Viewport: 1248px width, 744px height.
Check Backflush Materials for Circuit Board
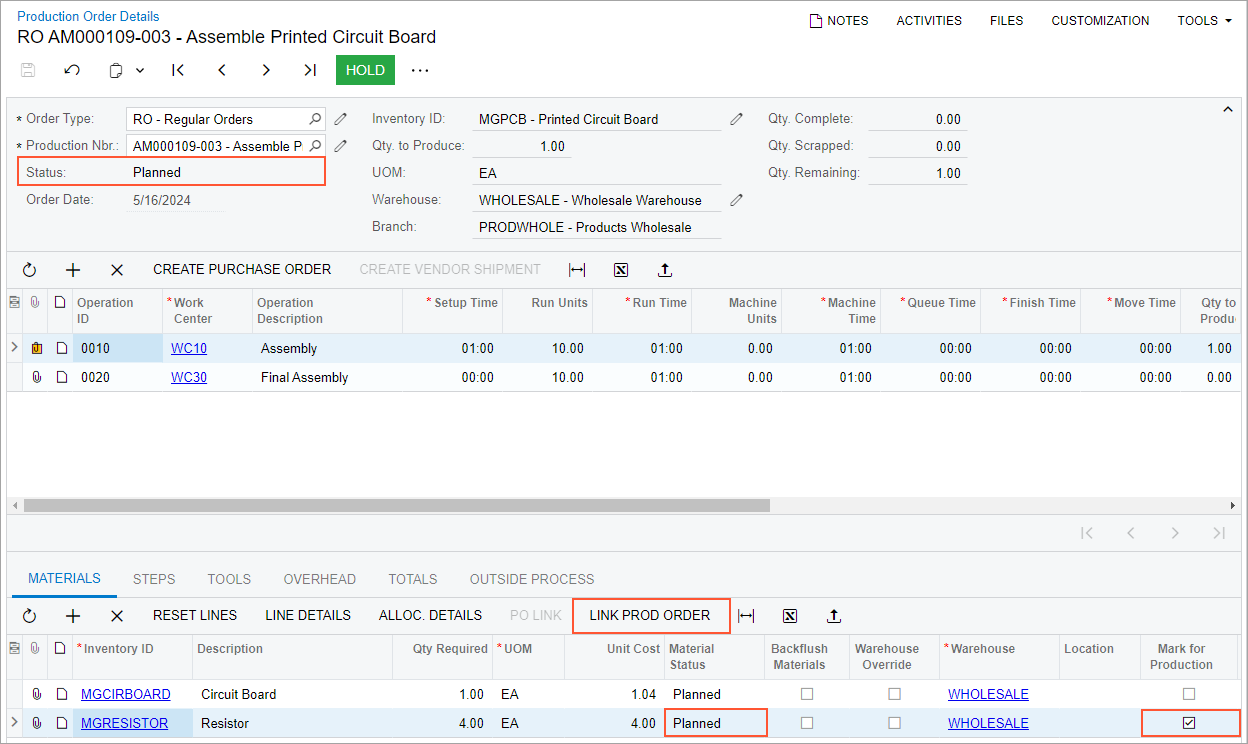pyautogui.click(x=807, y=694)
